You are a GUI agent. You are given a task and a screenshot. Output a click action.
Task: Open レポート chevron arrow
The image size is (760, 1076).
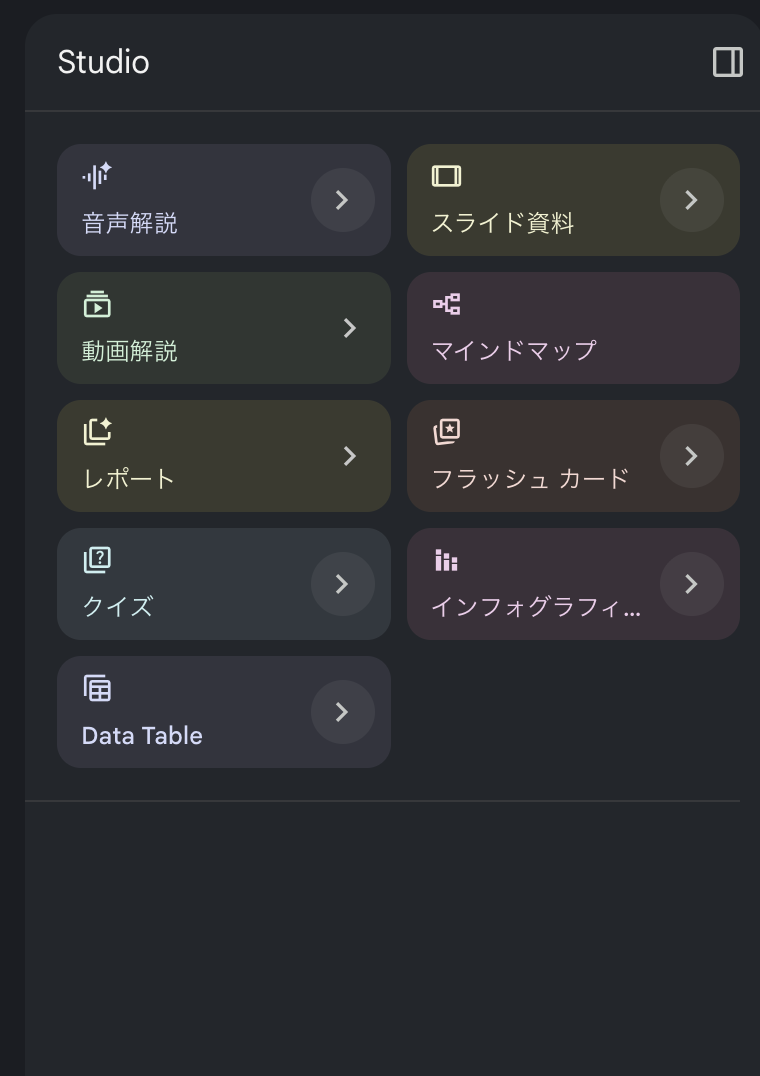[x=349, y=456]
